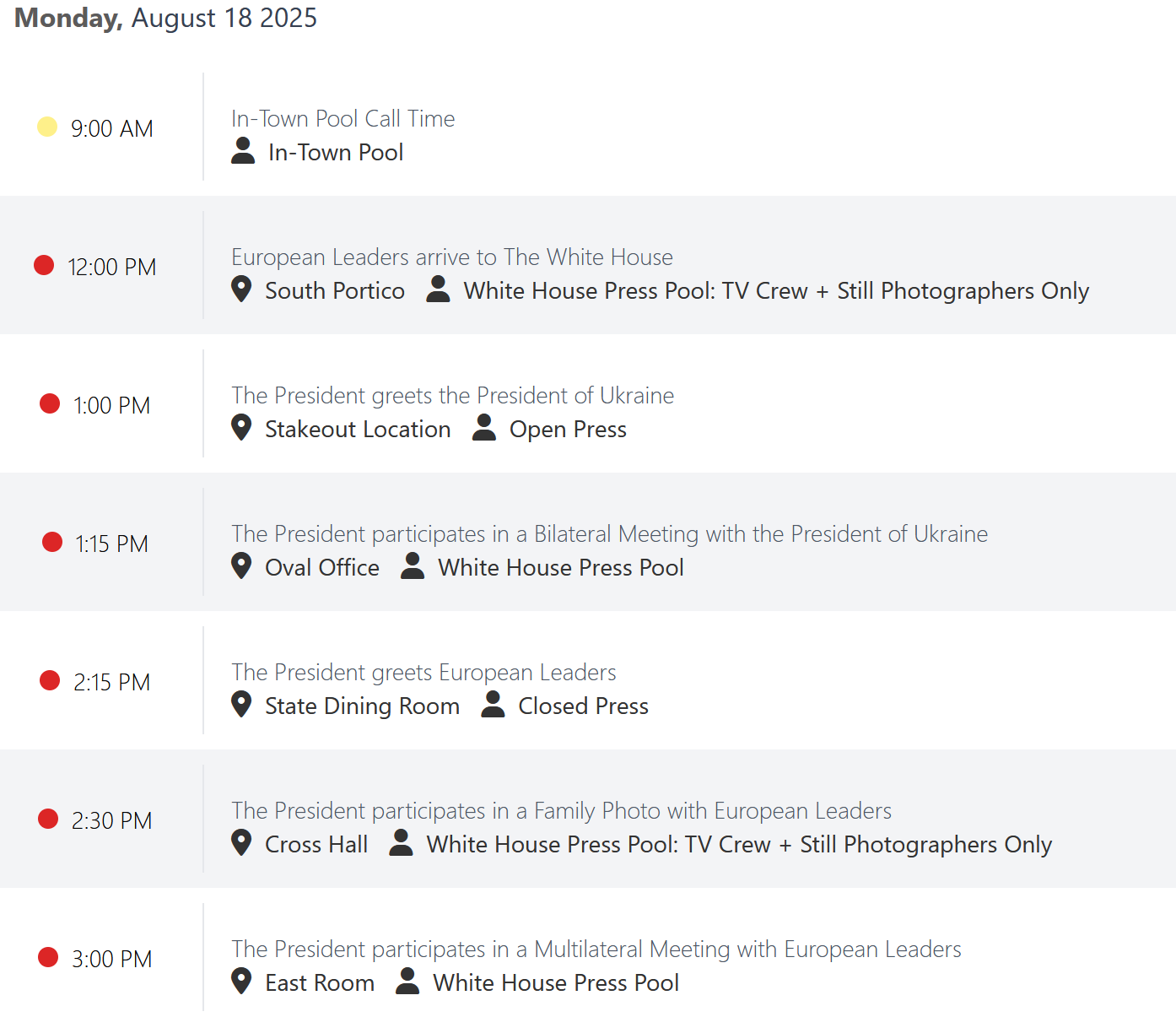Click the red status dot at 12:00 PM
Screen dimensions: 1176x1017
click(x=44, y=265)
